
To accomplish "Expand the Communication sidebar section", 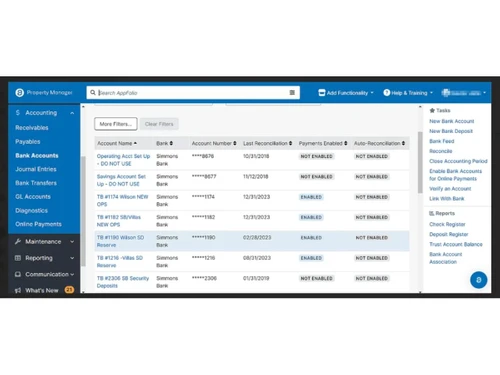I will tap(72, 275).
